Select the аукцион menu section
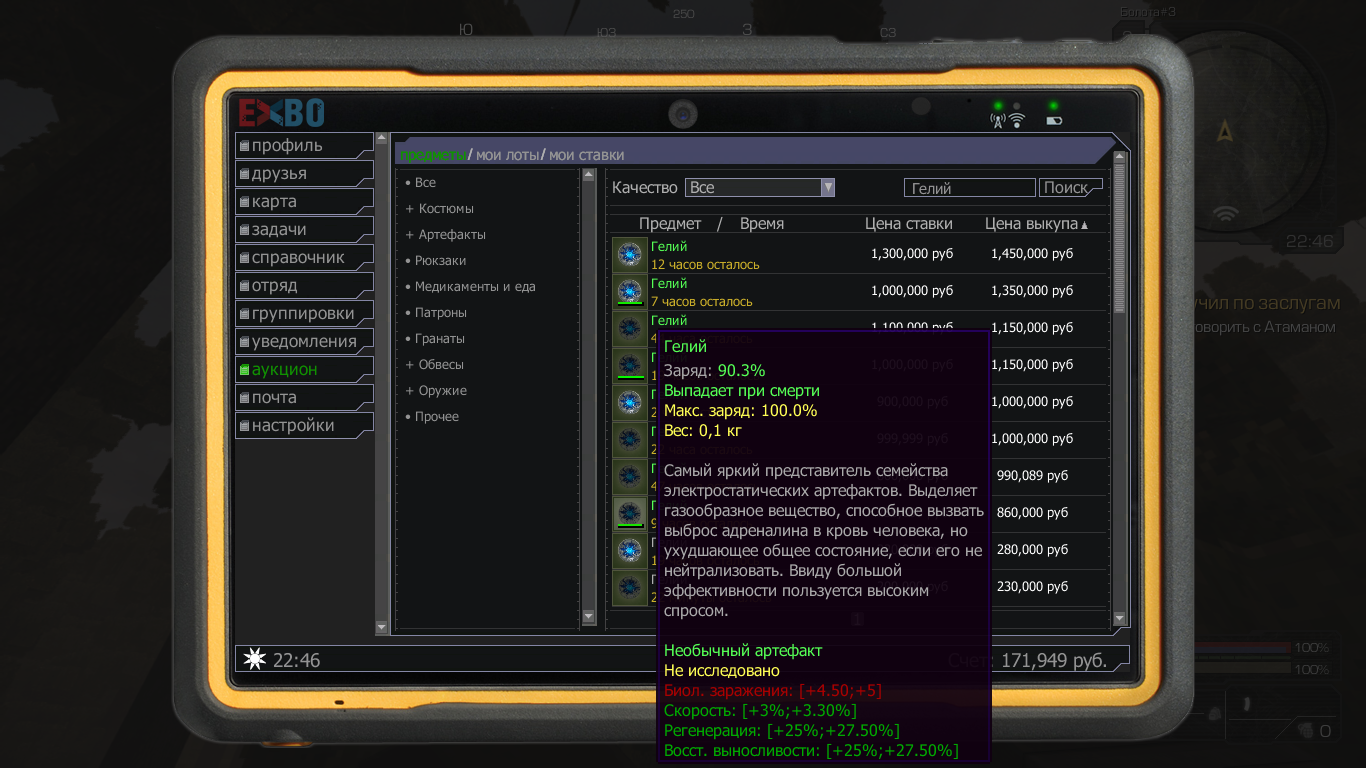 pyautogui.click(x=304, y=369)
